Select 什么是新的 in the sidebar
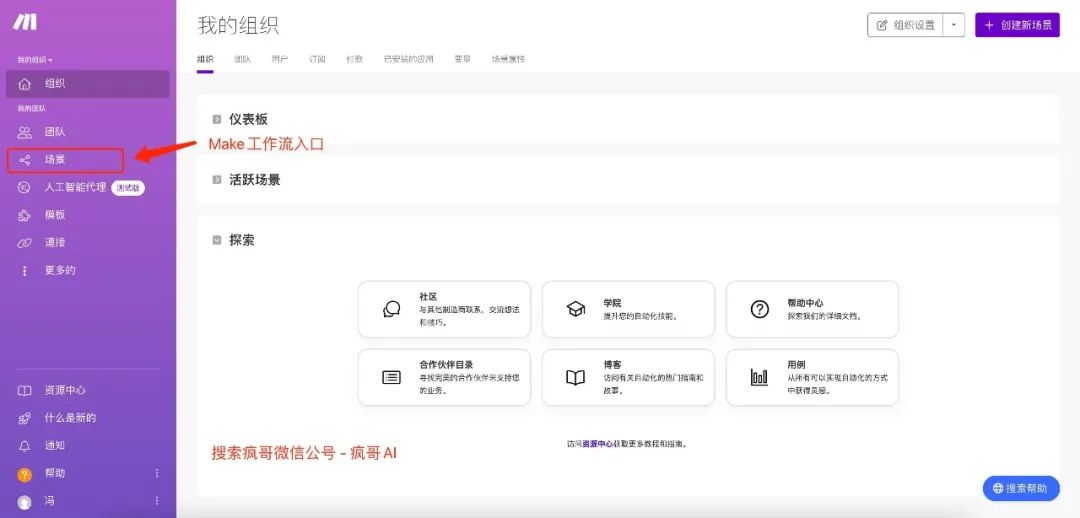Viewport: 1080px width, 518px height. tap(87, 418)
